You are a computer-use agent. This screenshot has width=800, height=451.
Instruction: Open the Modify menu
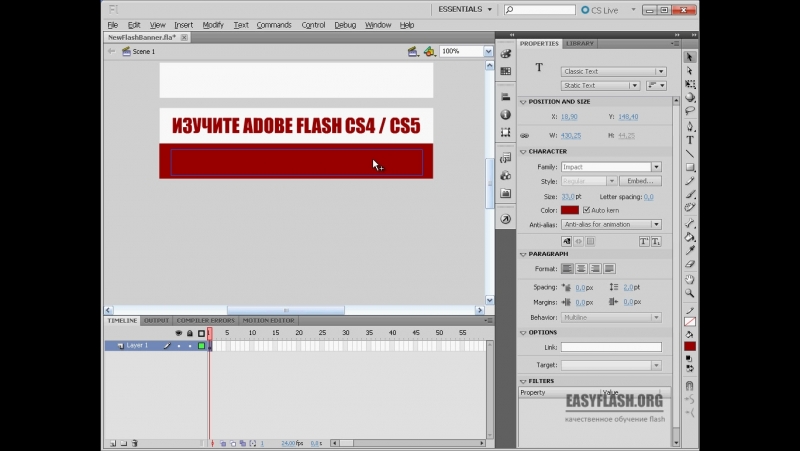[213, 25]
